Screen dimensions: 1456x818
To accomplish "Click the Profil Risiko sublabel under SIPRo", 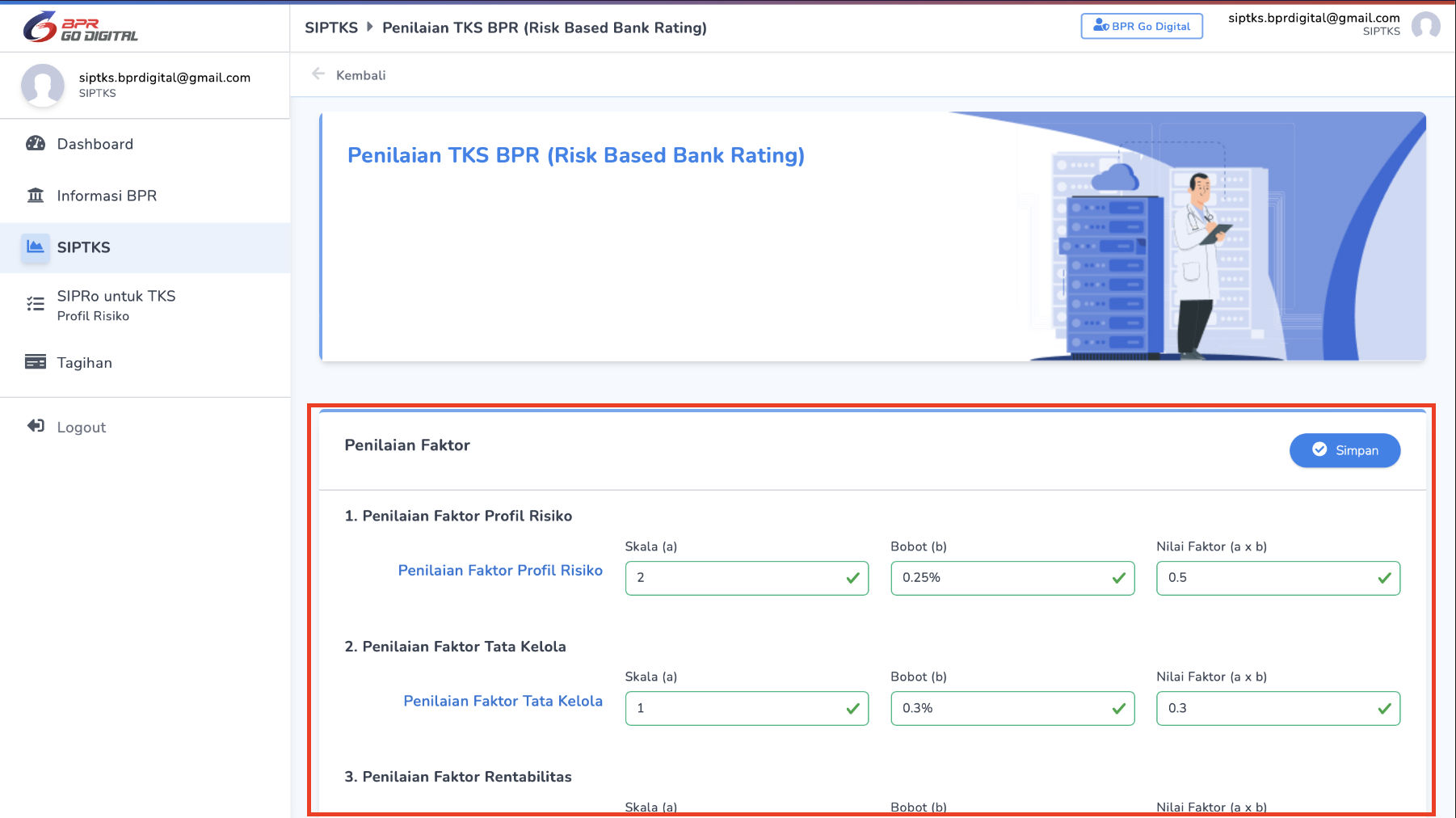I will tap(93, 316).
